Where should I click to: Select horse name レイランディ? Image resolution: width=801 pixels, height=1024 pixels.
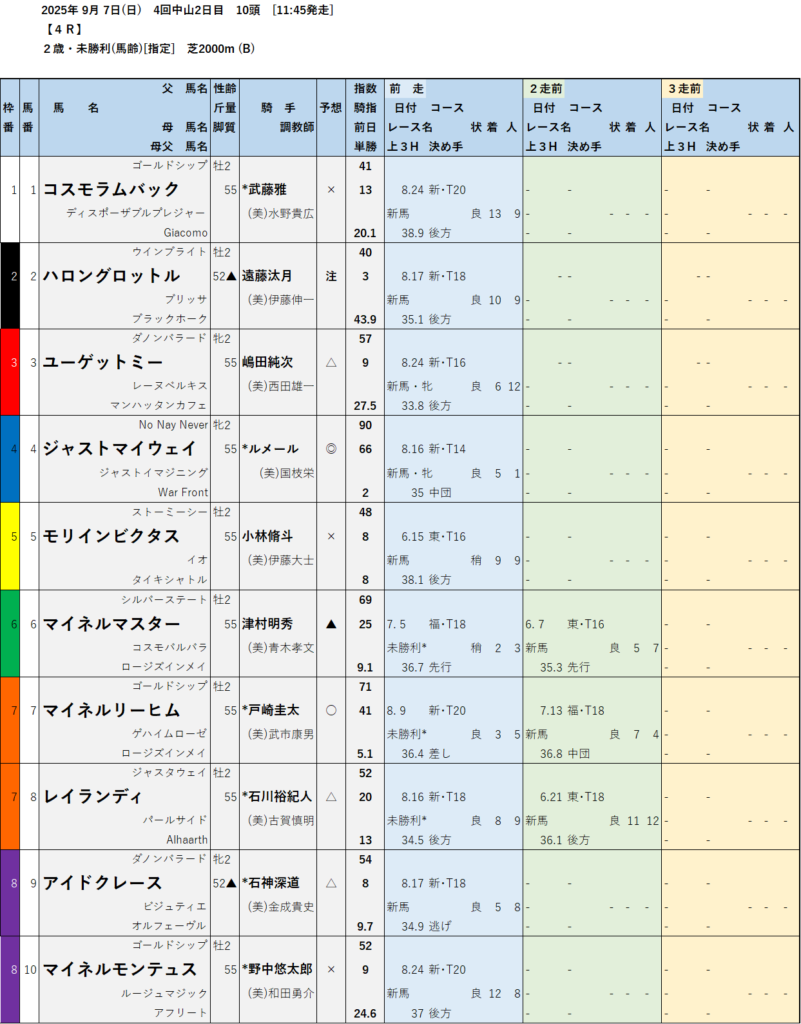[94, 796]
